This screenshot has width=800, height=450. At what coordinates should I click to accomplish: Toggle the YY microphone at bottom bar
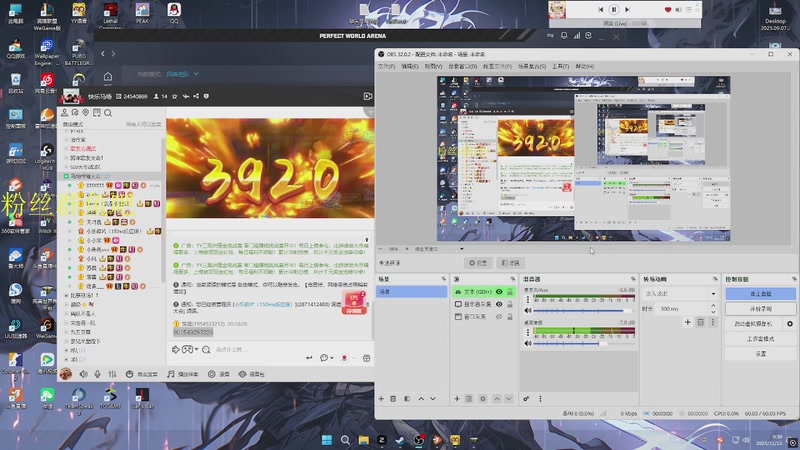98,374
